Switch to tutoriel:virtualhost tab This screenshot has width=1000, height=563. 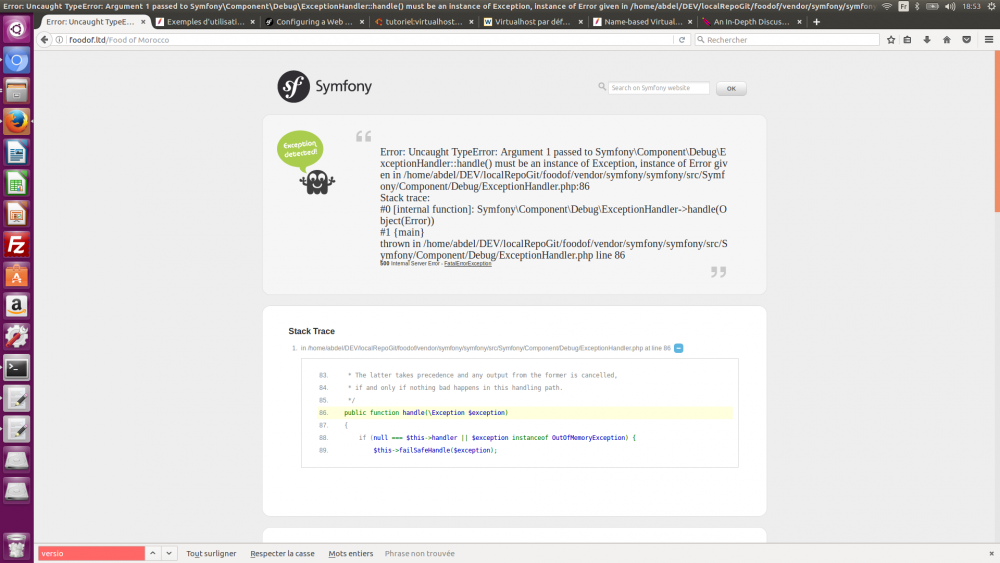[x=424, y=22]
